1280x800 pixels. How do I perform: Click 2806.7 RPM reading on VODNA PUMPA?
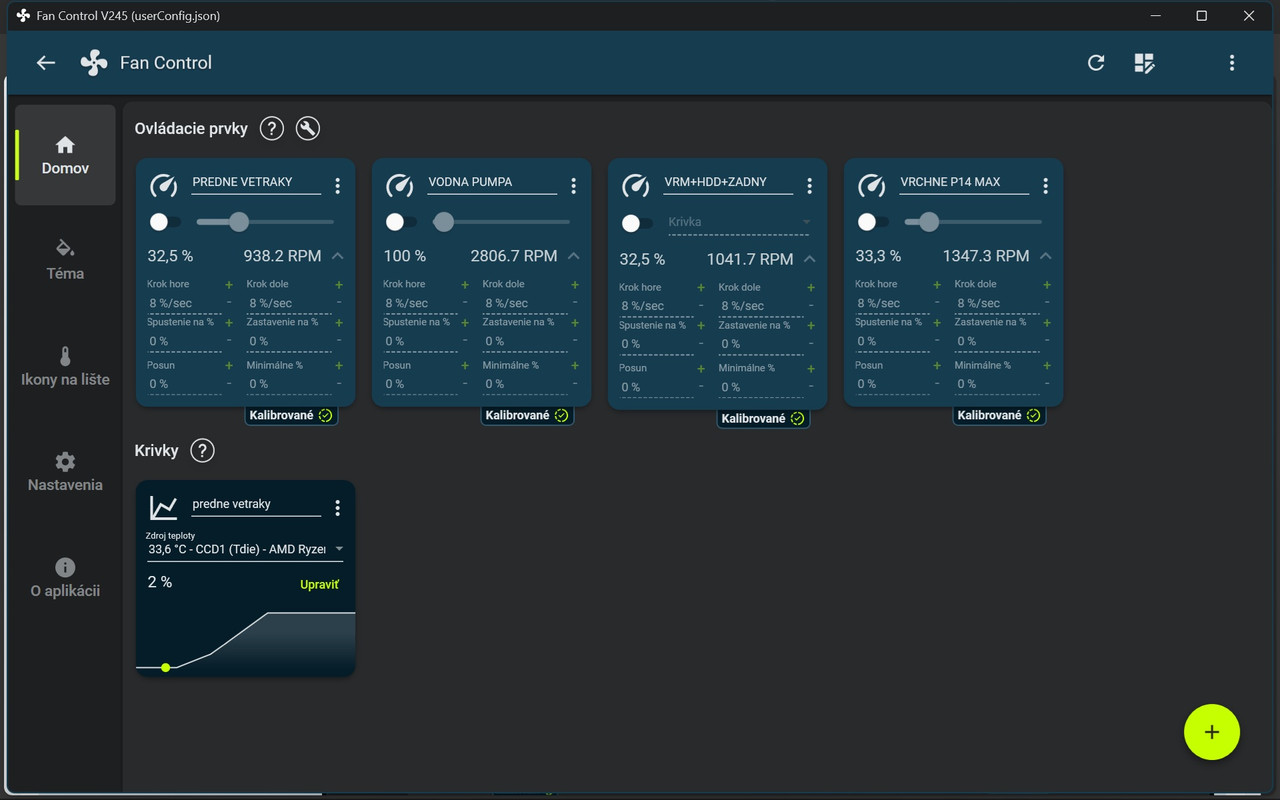point(514,256)
